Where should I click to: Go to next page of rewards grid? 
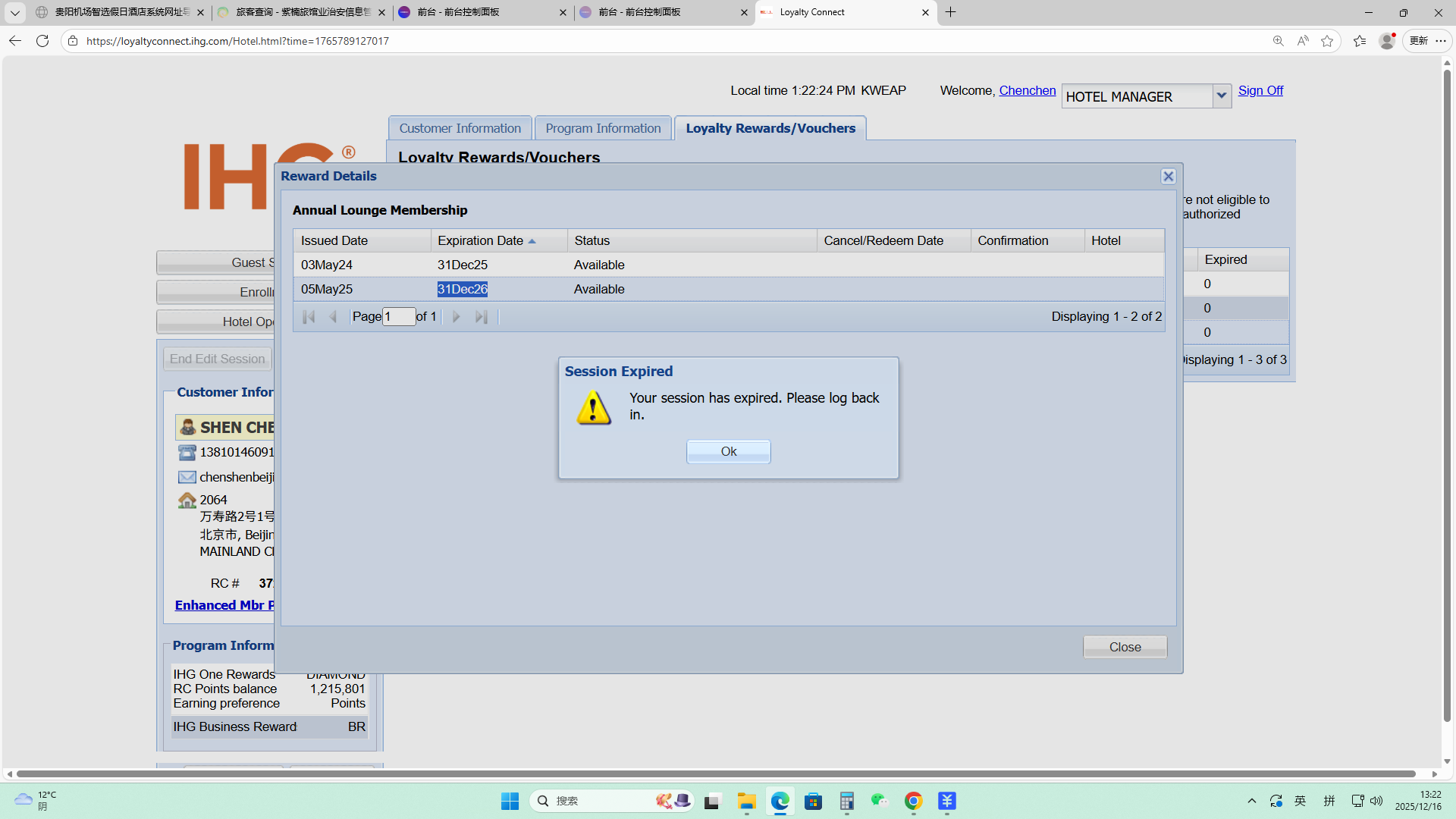[x=456, y=316]
